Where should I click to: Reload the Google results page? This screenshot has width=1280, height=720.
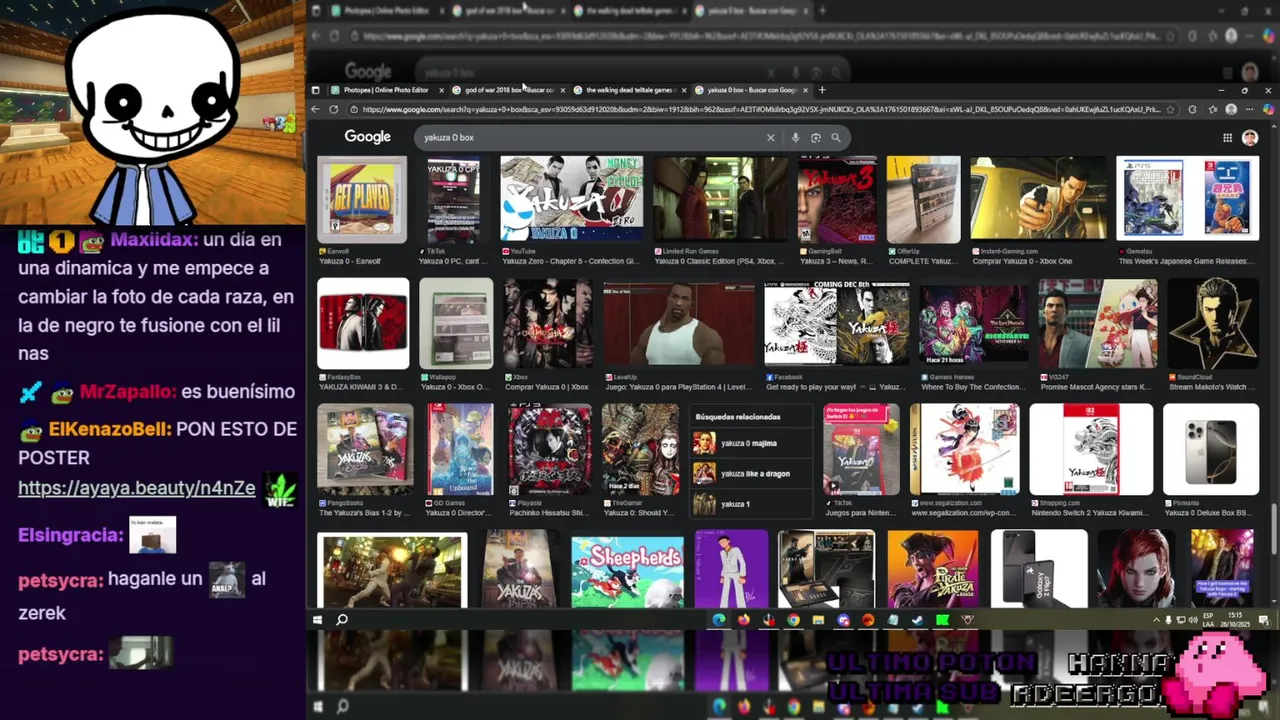coord(333,109)
